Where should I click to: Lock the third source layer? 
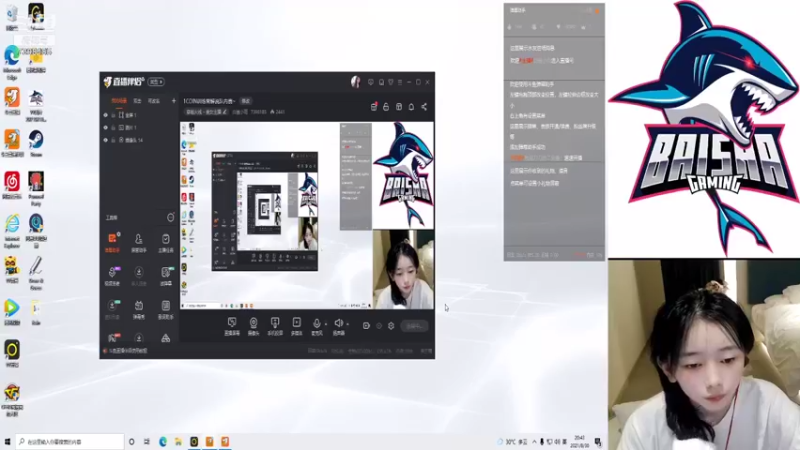[x=113, y=140]
